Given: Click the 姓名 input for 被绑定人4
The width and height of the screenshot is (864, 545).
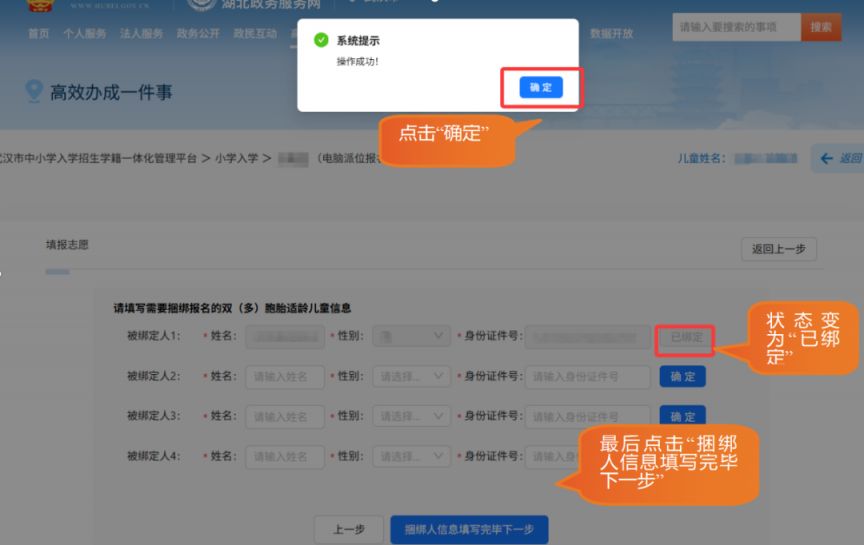Looking at the screenshot, I should click(x=285, y=457).
